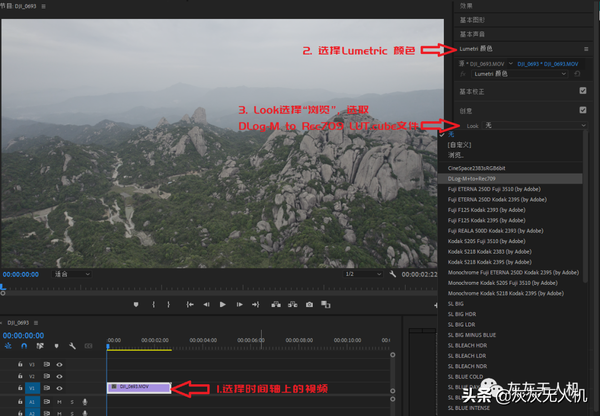Open program monitor wrench settings
The width and height of the screenshot is (600, 416).
pos(393,274)
